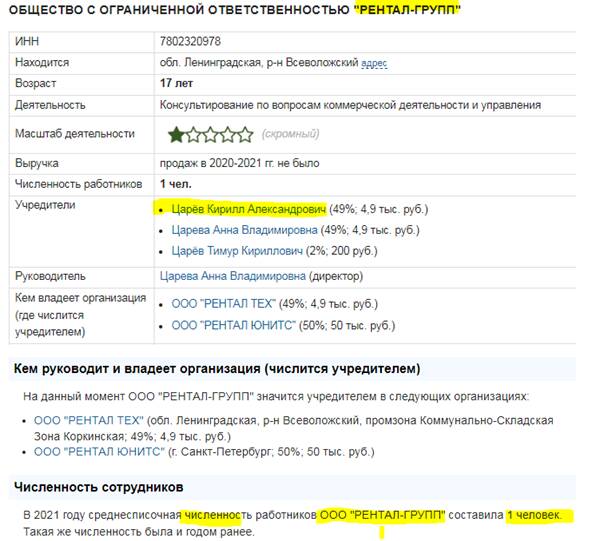Click the fifth empty rating star
This screenshot has height=541, width=596.
[245, 135]
